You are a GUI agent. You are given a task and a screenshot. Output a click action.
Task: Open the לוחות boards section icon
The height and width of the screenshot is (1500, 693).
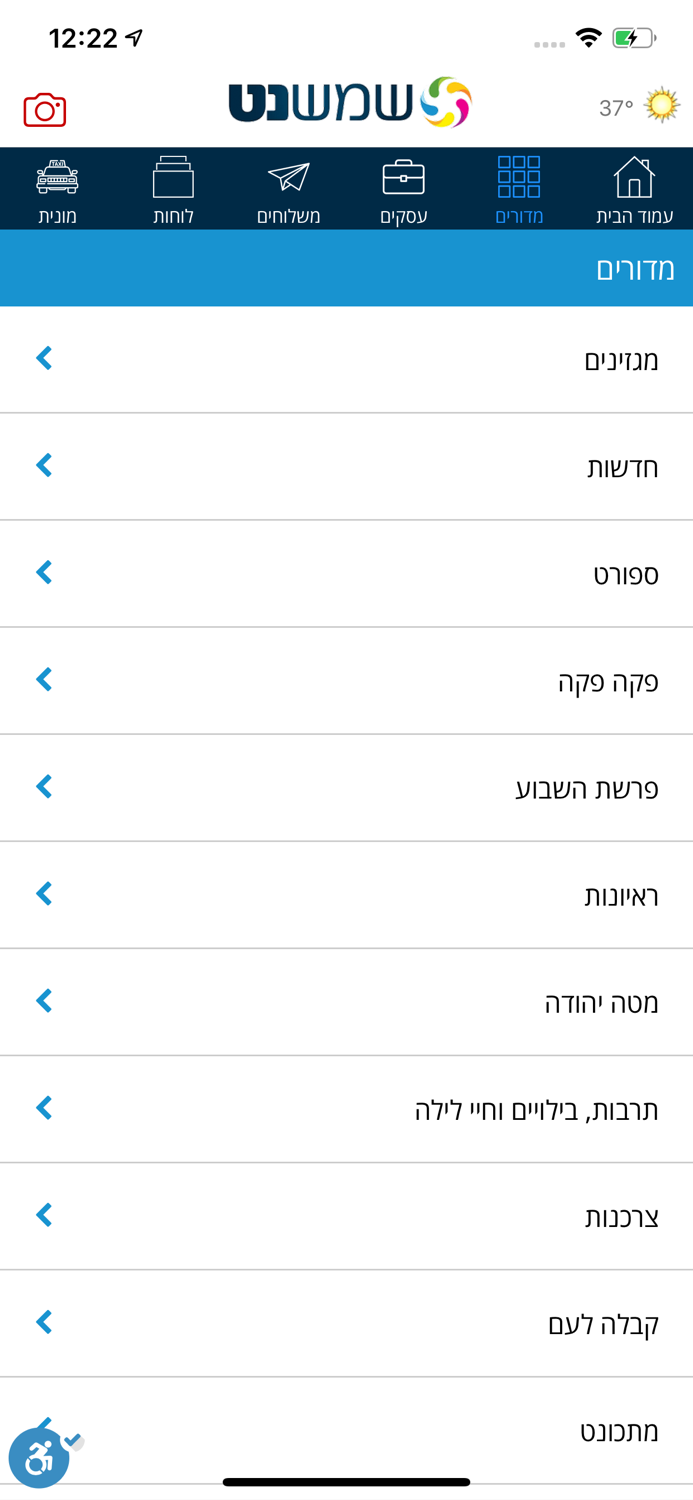pyautogui.click(x=173, y=180)
